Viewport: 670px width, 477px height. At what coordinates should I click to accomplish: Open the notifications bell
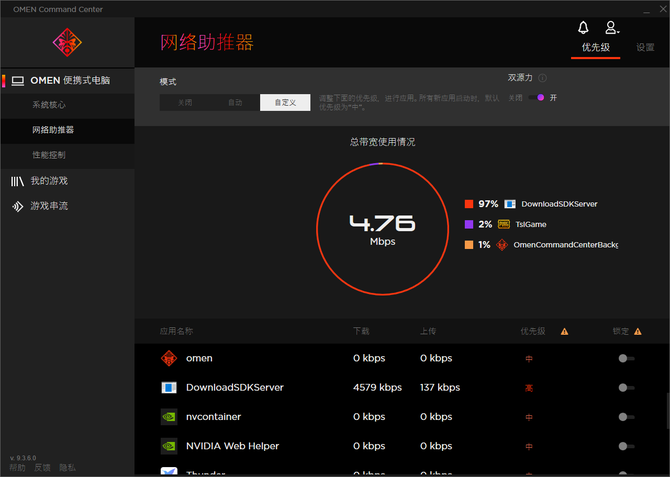[583, 28]
